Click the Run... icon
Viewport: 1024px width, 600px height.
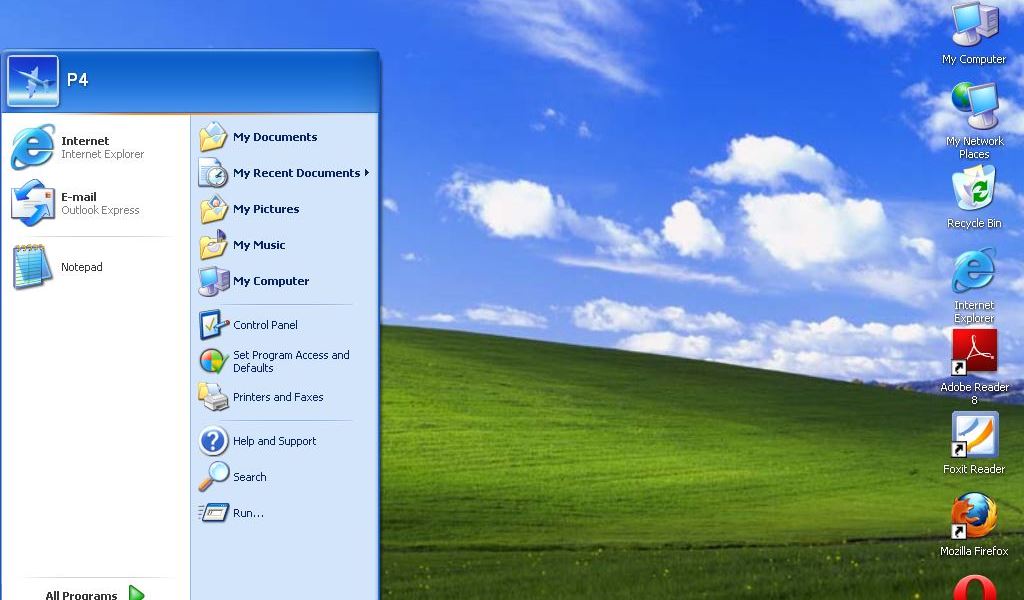pyautogui.click(x=214, y=513)
